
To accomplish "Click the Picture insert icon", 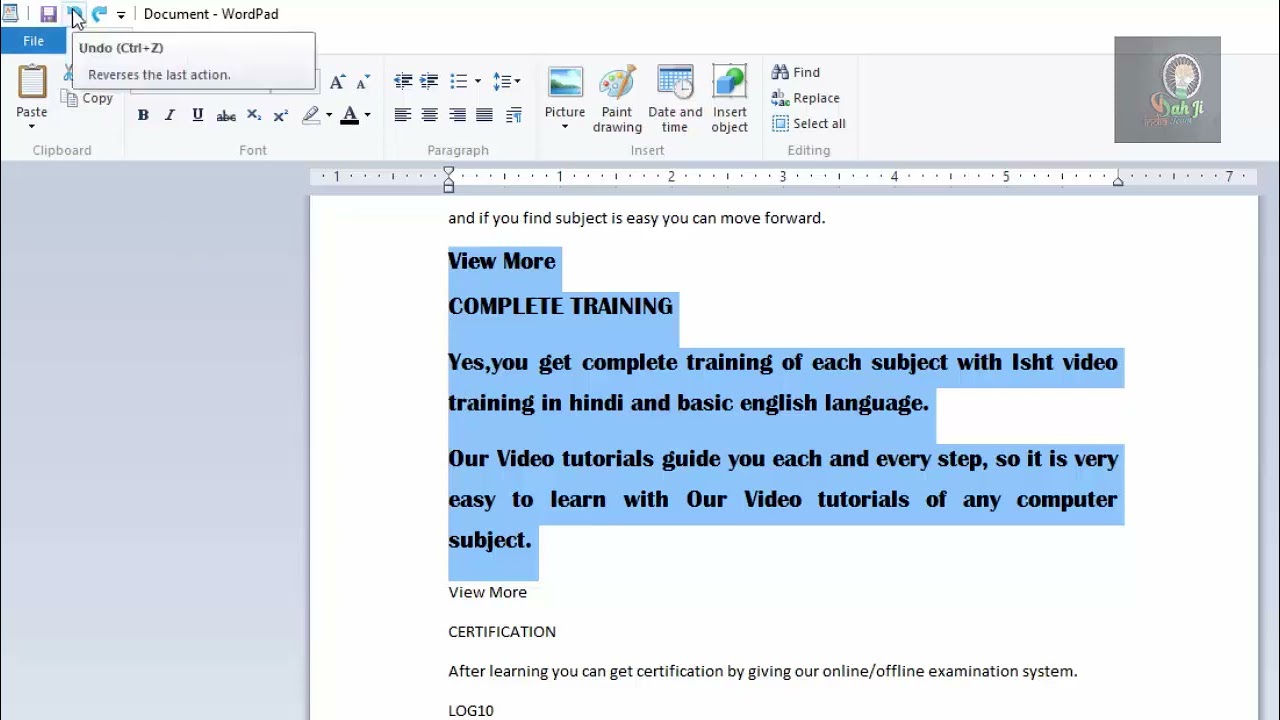I will [565, 83].
